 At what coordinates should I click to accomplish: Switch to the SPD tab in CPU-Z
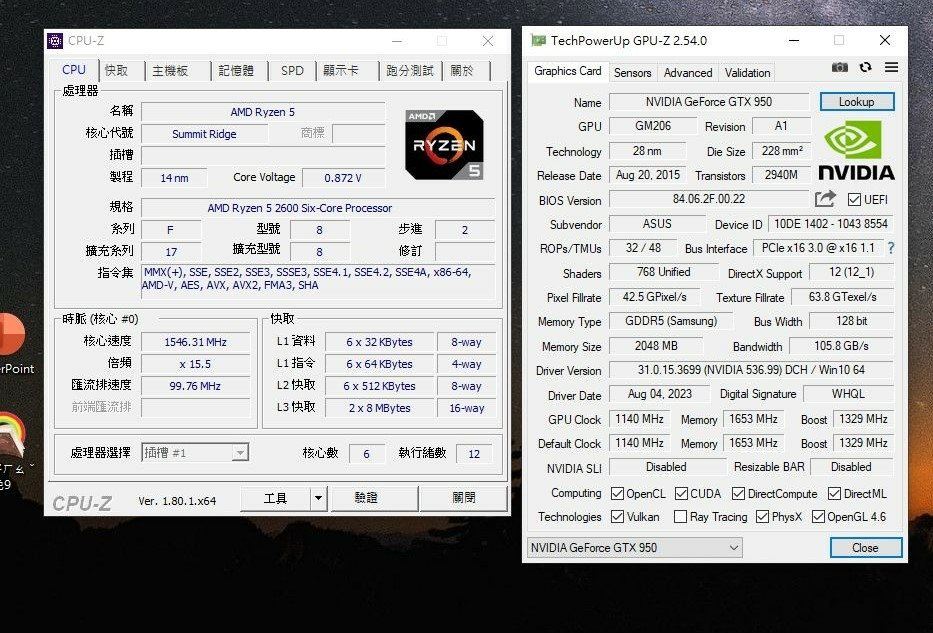tap(292, 71)
